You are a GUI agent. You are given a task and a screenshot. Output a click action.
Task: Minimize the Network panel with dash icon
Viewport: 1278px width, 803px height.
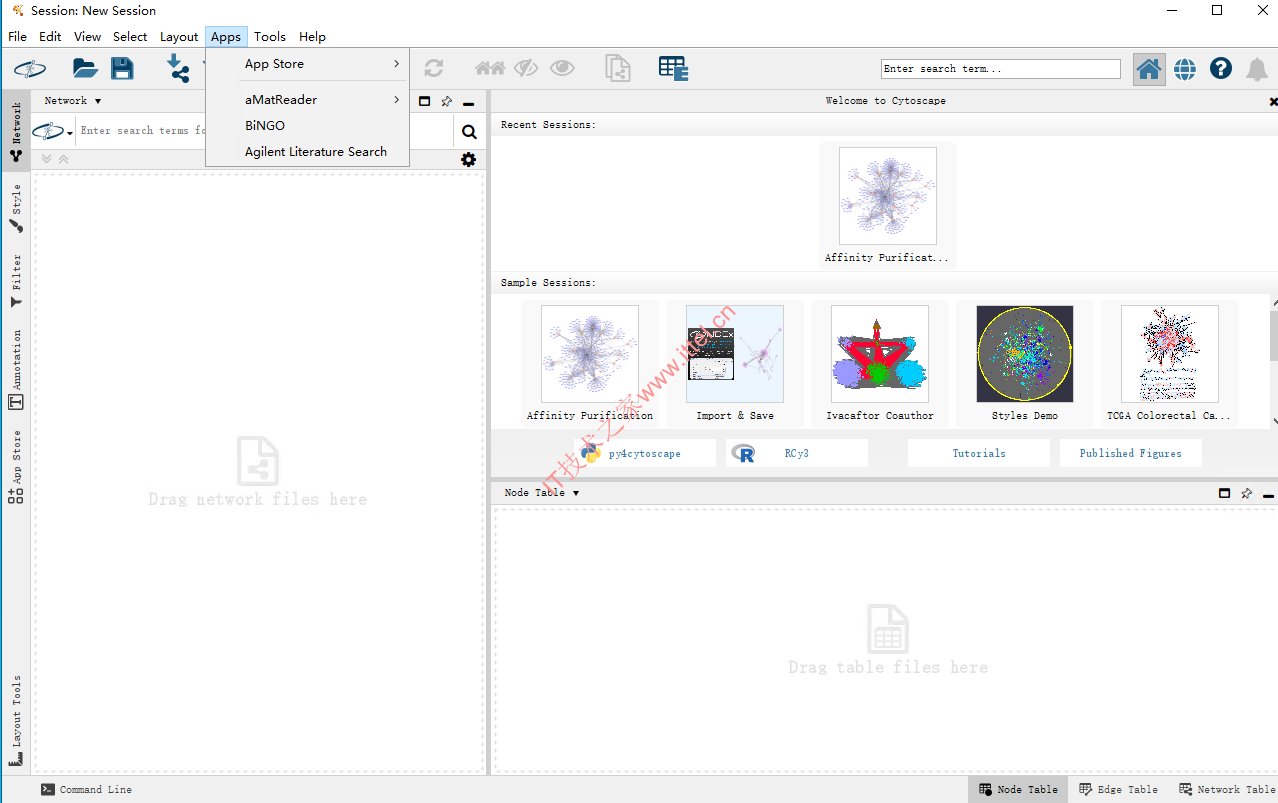pos(468,103)
